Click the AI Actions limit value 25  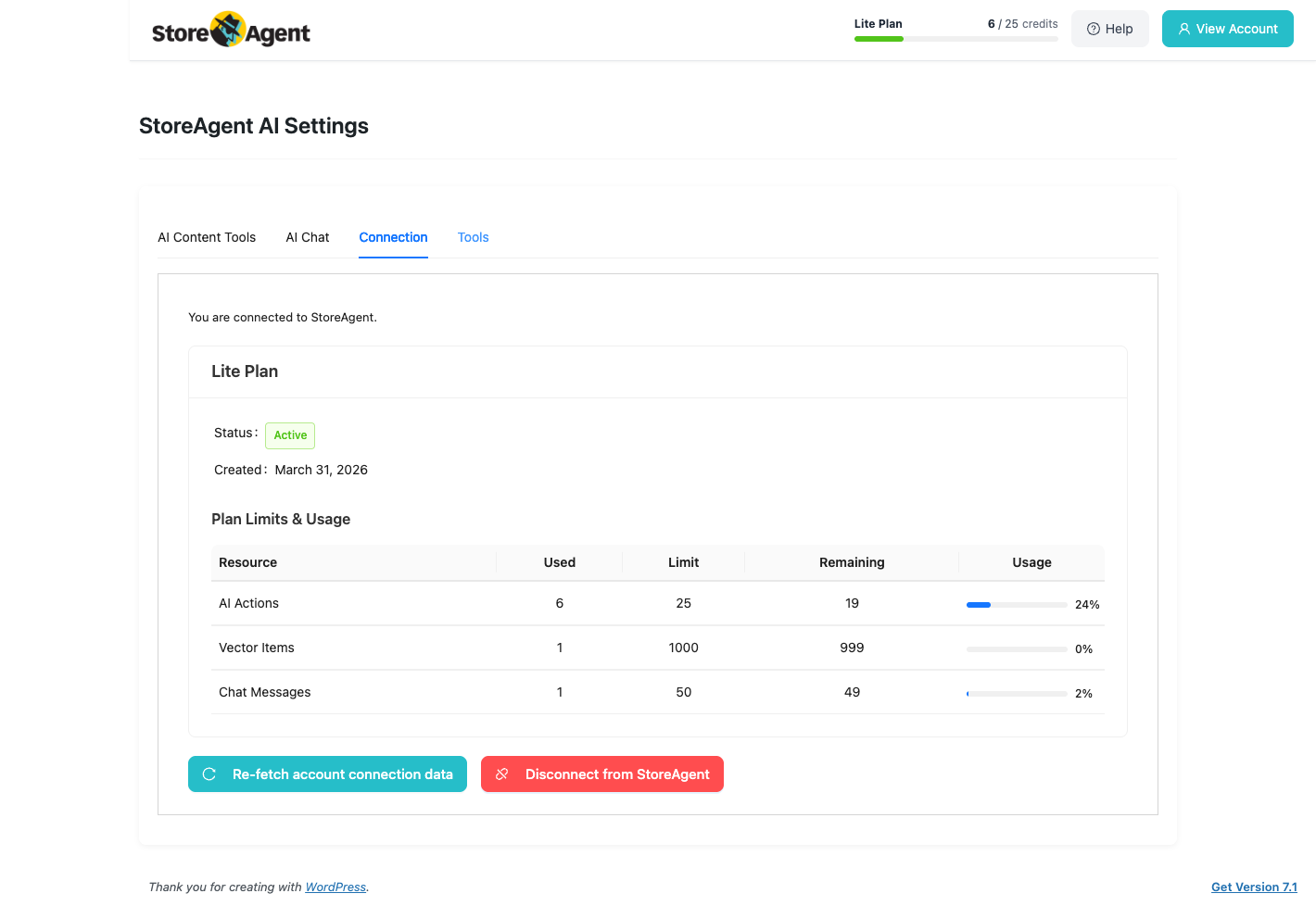click(684, 603)
